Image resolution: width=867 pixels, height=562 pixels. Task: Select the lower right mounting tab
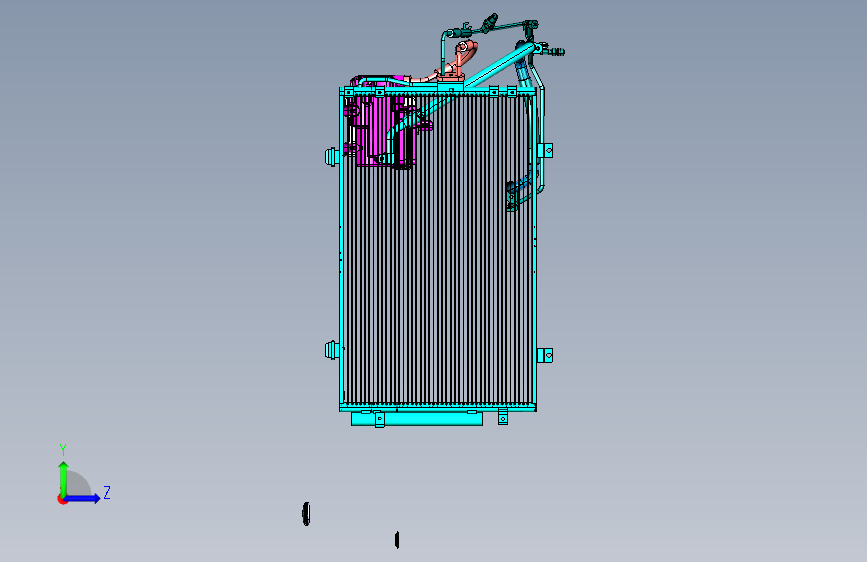[545, 355]
